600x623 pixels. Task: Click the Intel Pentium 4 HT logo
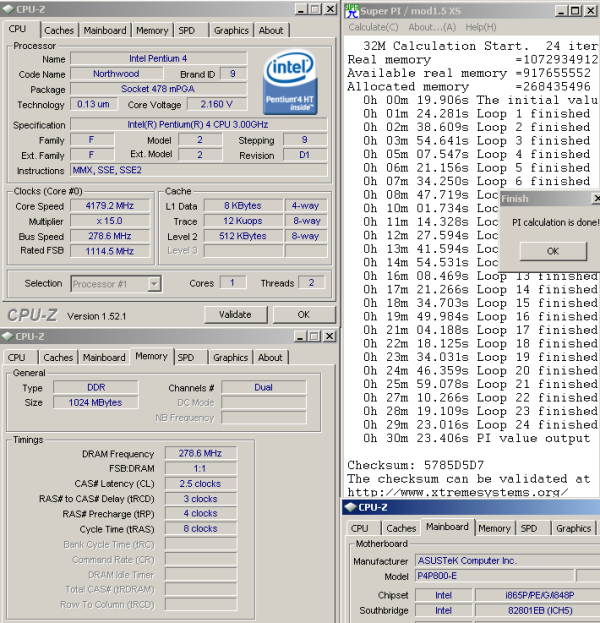(x=290, y=83)
